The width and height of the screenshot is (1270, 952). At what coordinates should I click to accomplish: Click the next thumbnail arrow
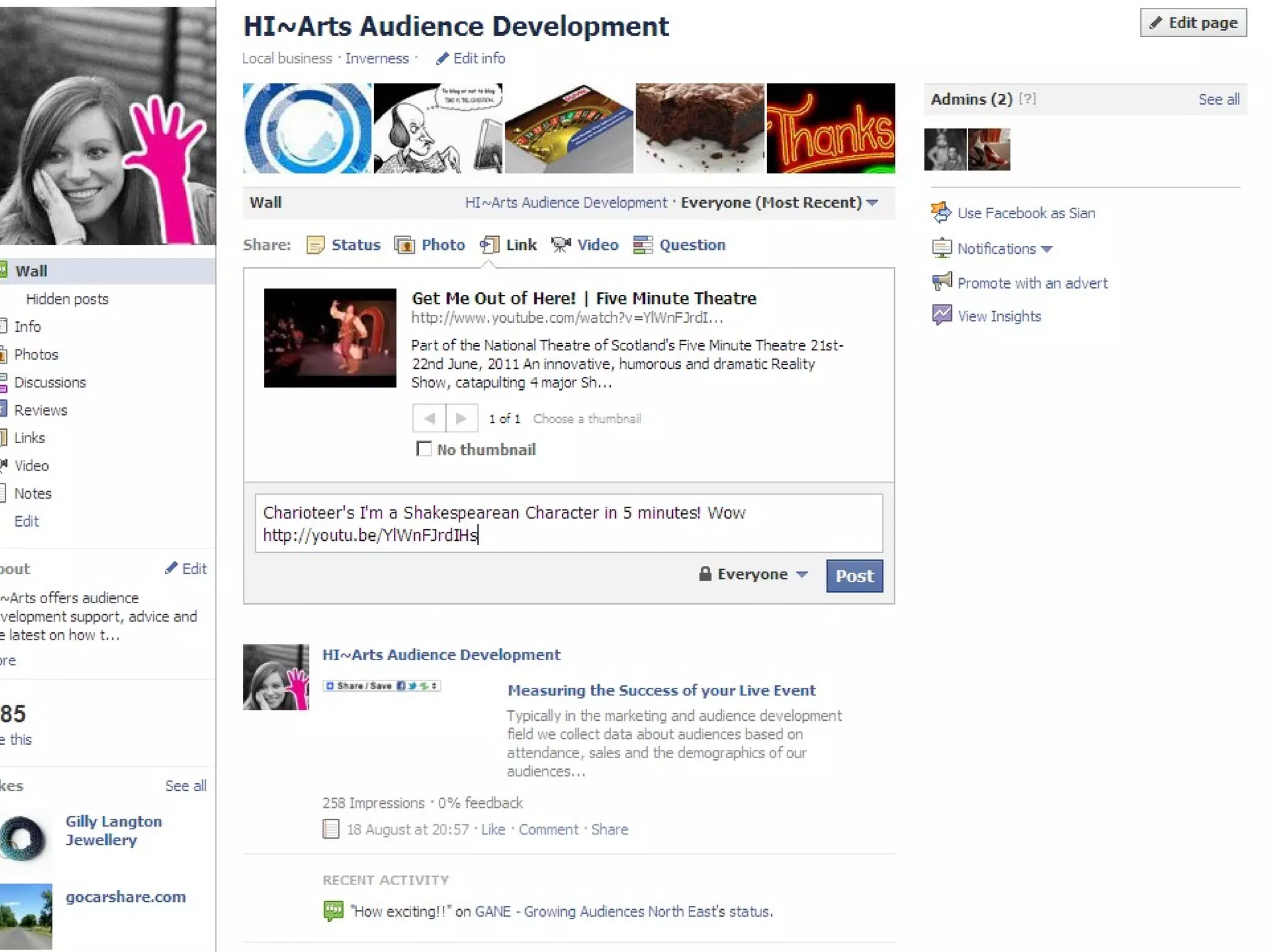point(461,418)
